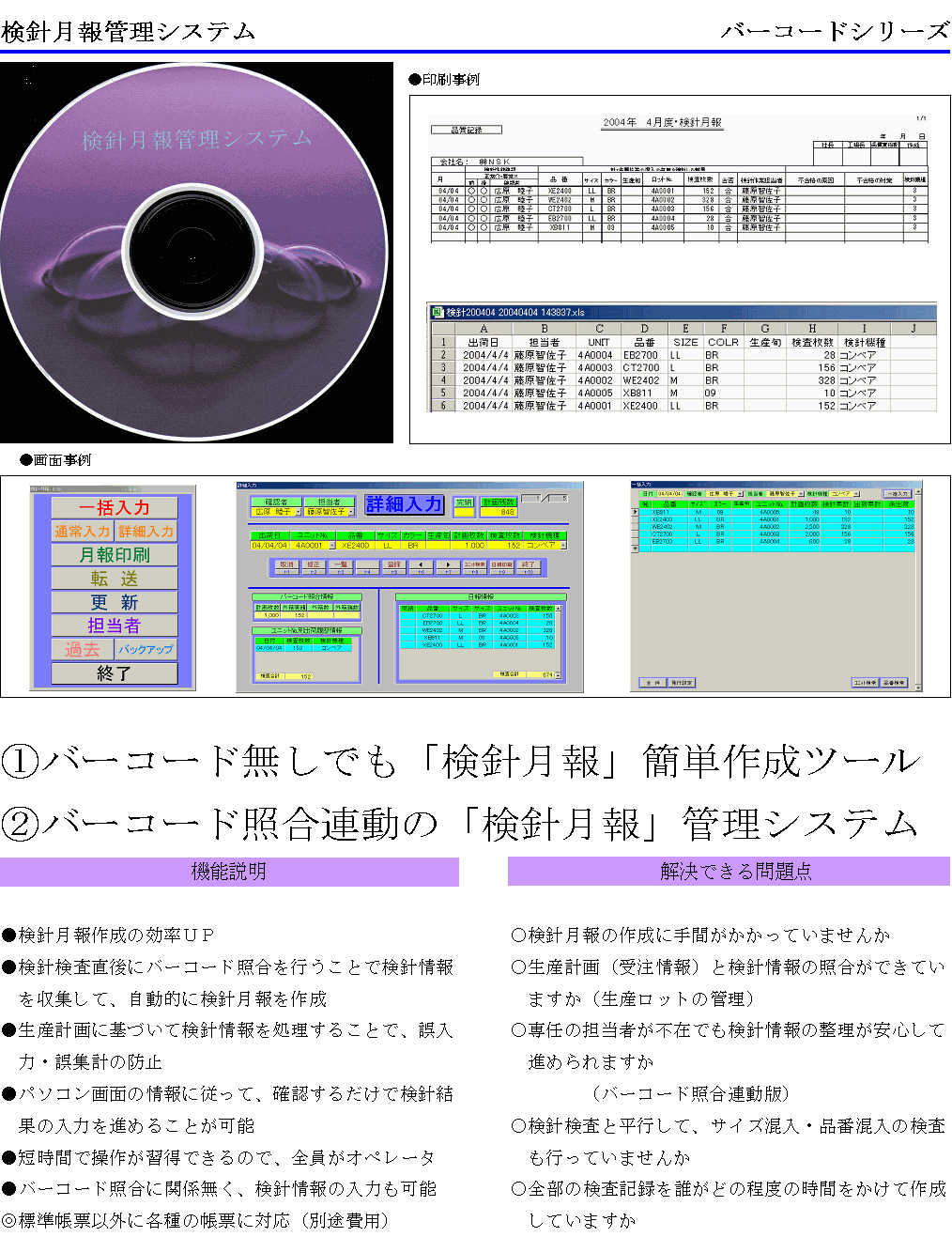Click the 日報情報 list vertical scrollbar

559,641
